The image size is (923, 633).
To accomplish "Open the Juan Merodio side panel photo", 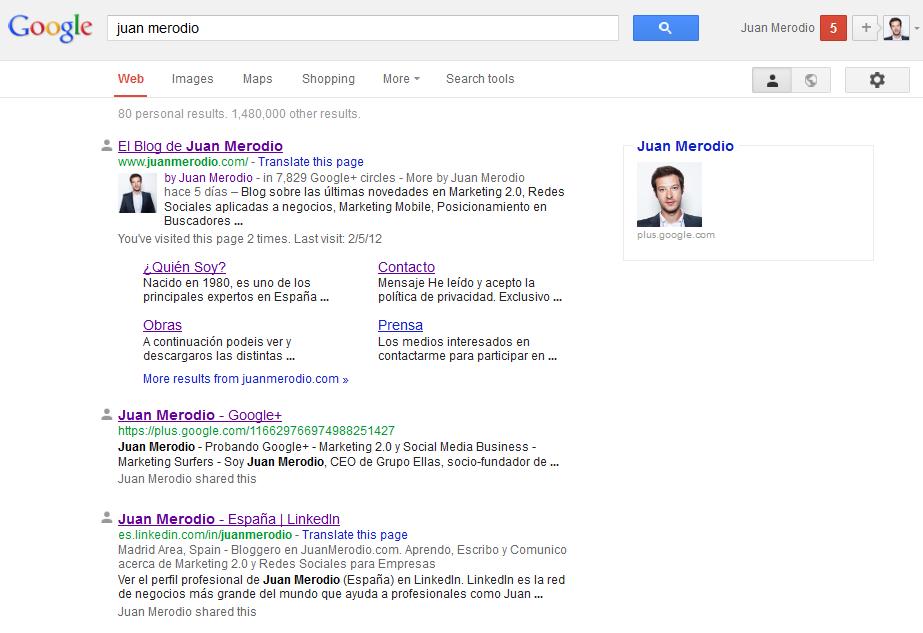I will point(669,195).
